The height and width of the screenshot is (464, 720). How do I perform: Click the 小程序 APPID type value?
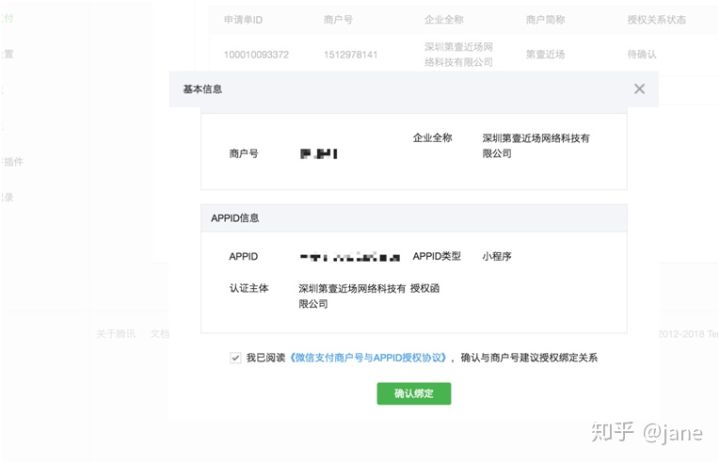click(x=496, y=256)
